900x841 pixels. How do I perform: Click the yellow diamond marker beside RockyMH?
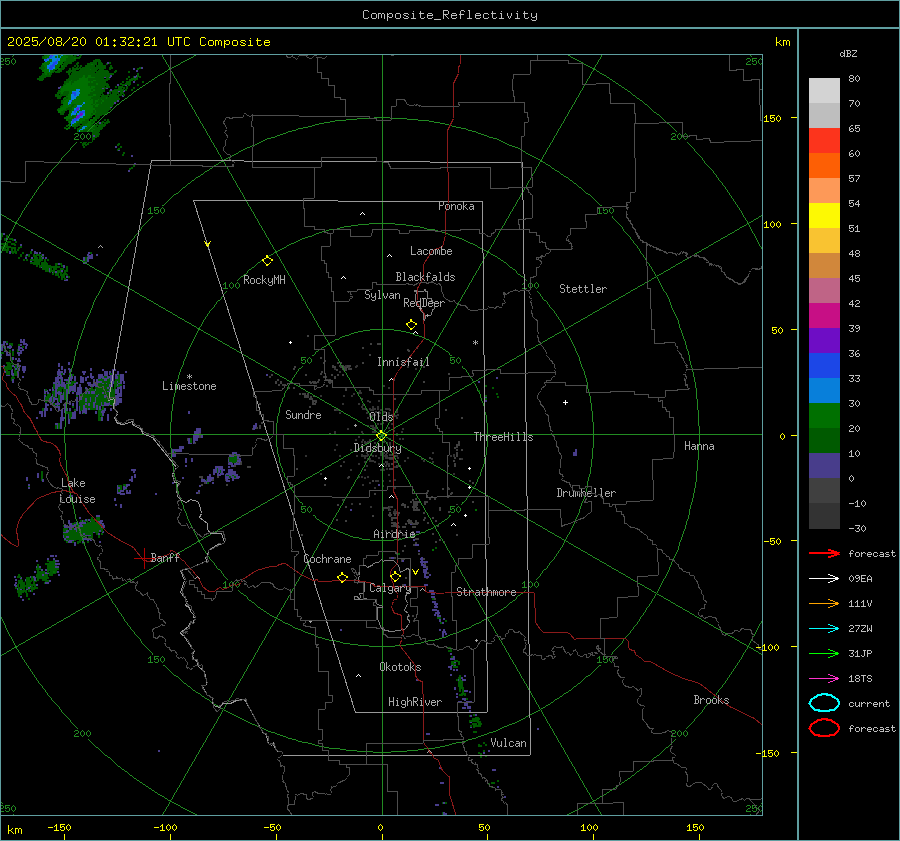(x=267, y=261)
